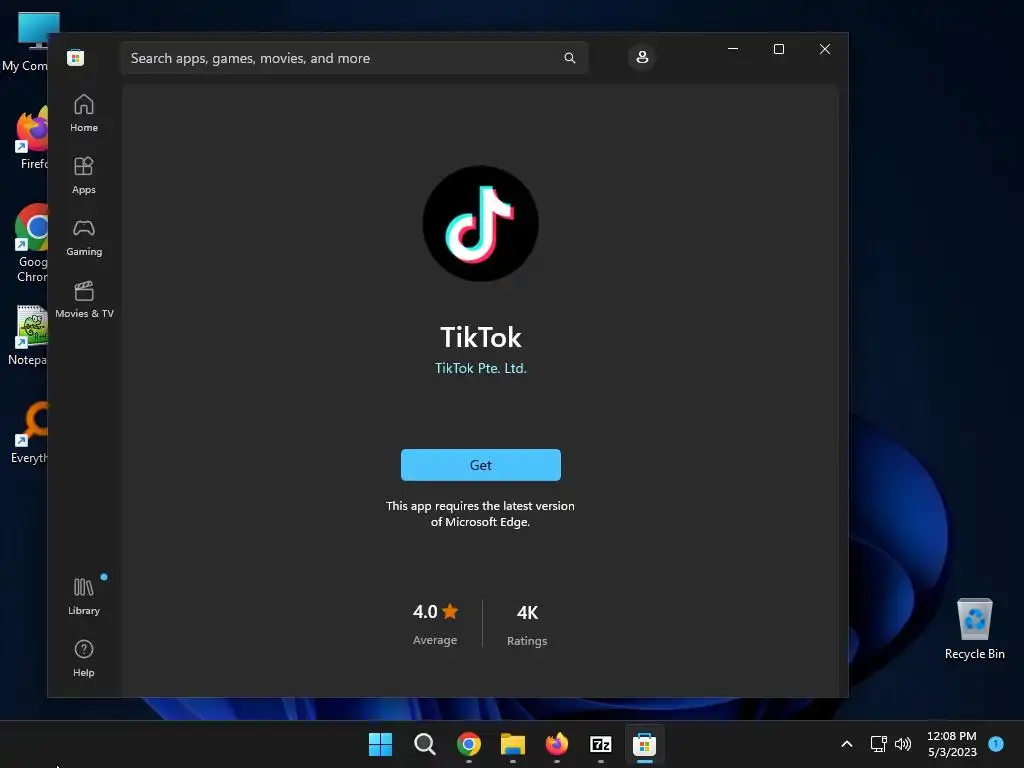This screenshot has width=1024, height=768.
Task: Open 7-Zip from the taskbar
Action: pyautogui.click(x=601, y=744)
